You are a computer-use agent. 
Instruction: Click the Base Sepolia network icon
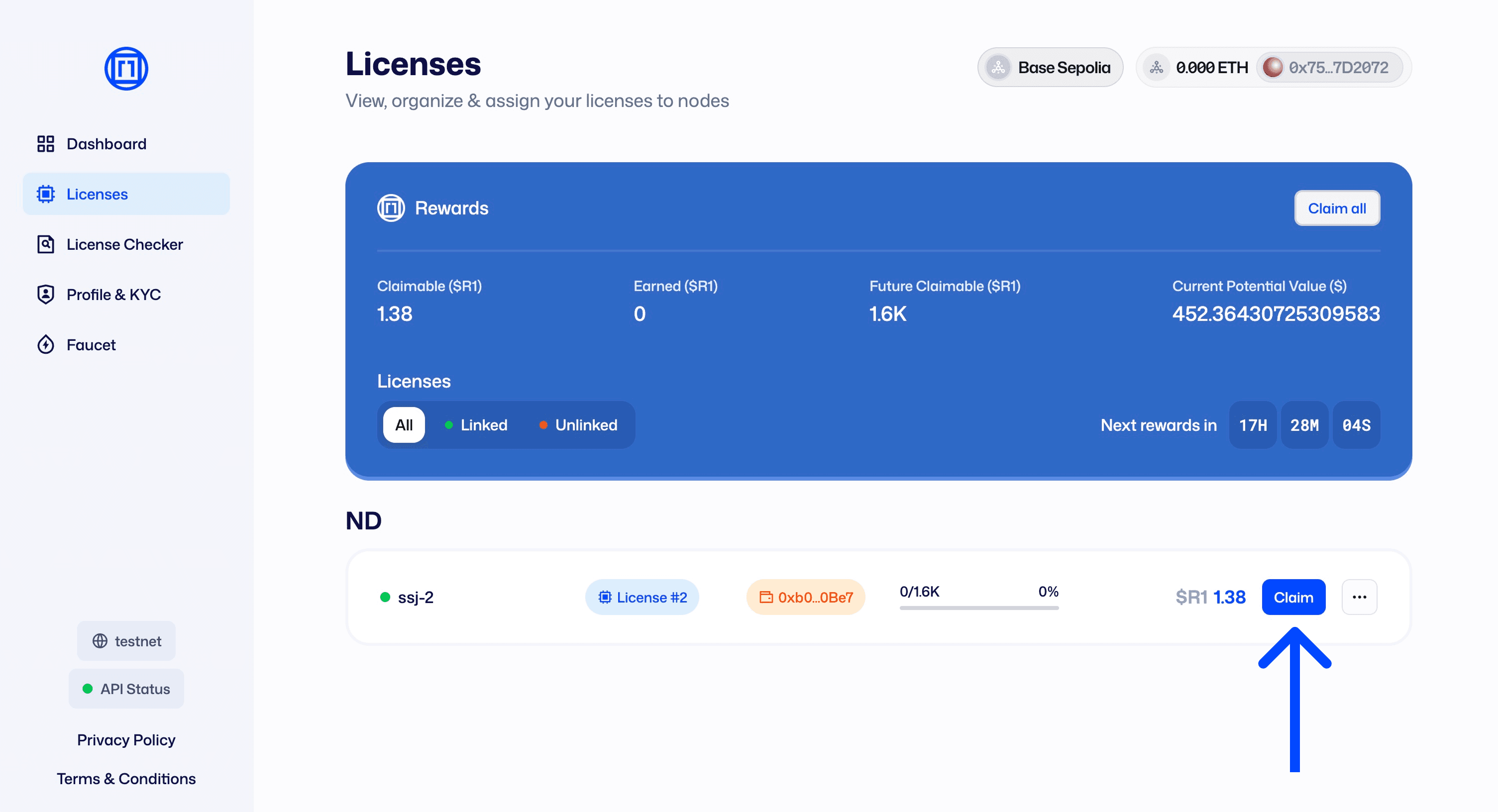pos(998,68)
